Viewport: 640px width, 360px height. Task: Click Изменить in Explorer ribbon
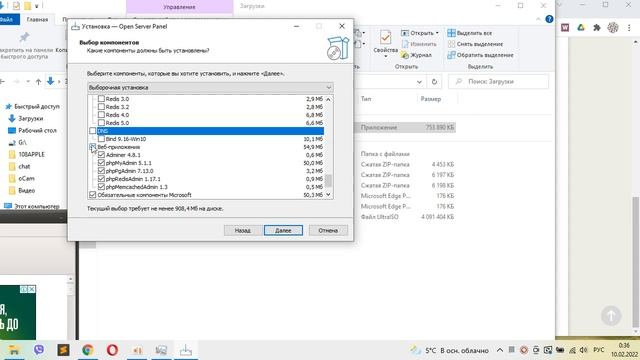pyautogui.click(x=419, y=44)
